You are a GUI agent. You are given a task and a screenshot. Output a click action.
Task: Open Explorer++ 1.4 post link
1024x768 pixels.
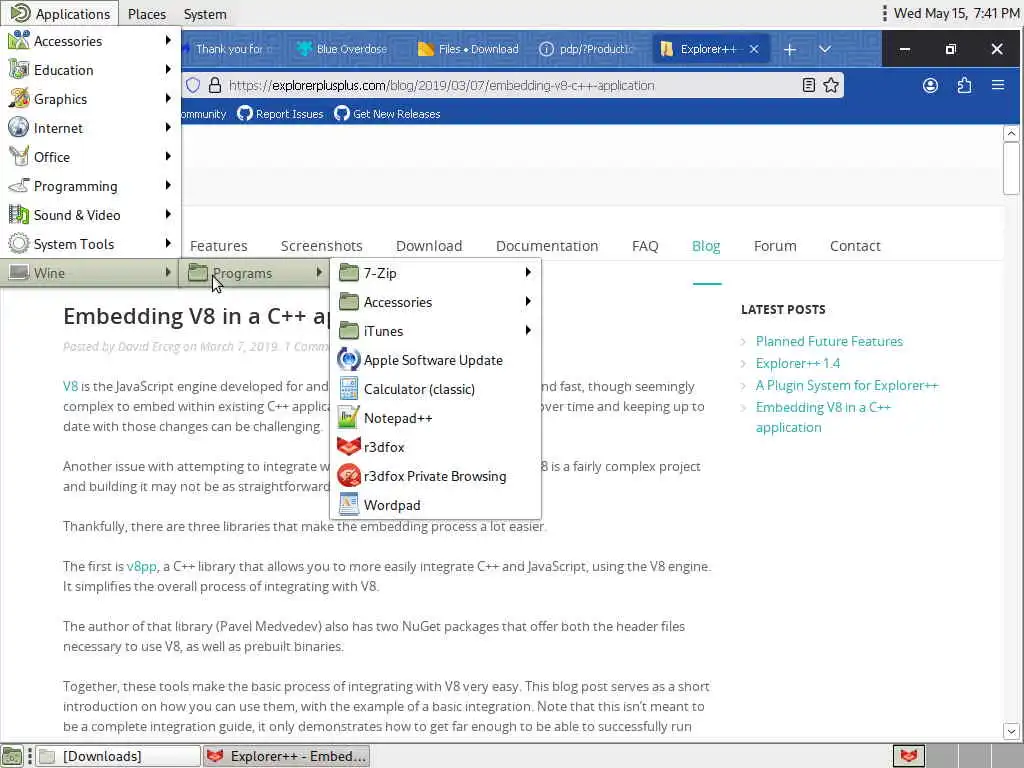coord(798,364)
